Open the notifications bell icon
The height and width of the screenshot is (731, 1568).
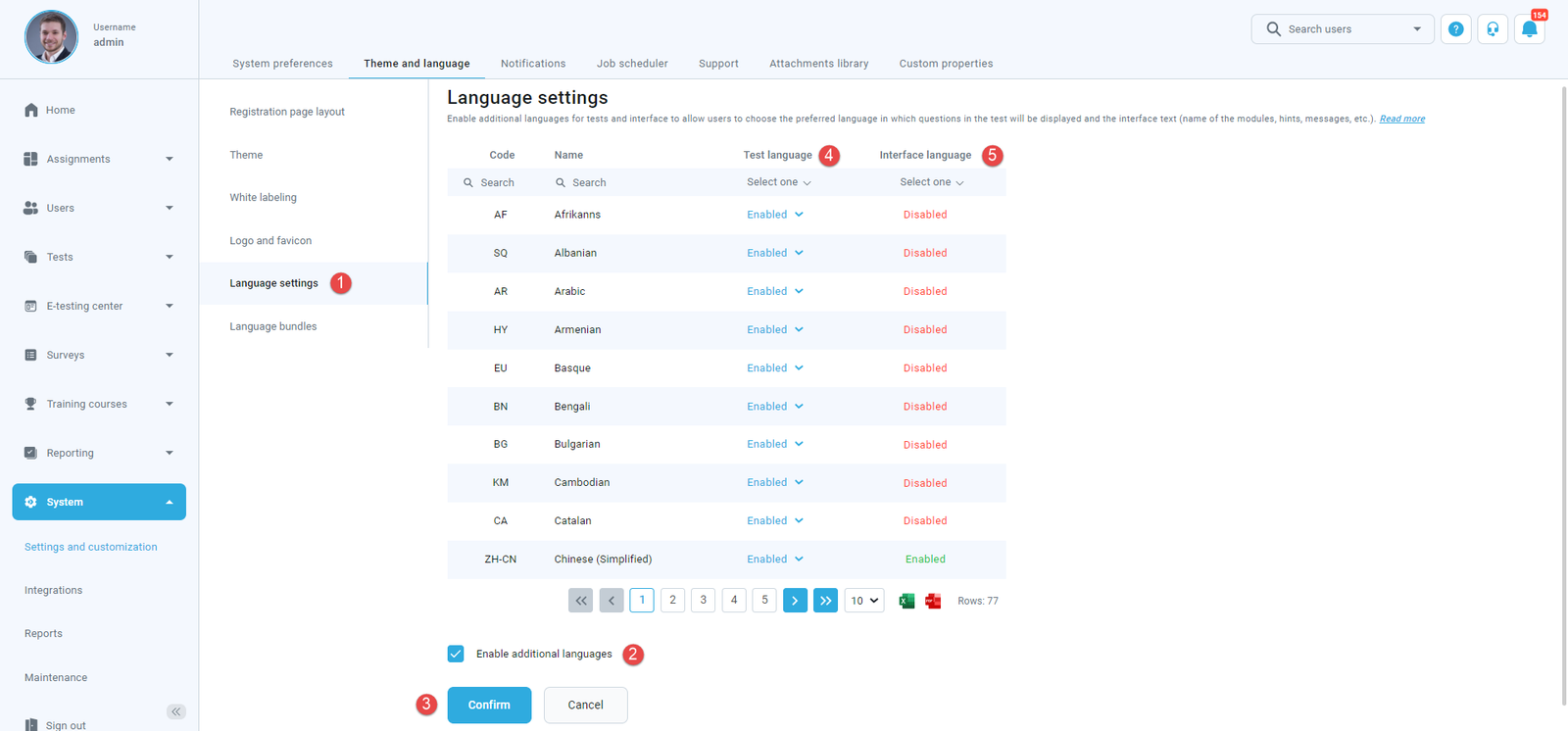[x=1529, y=29]
